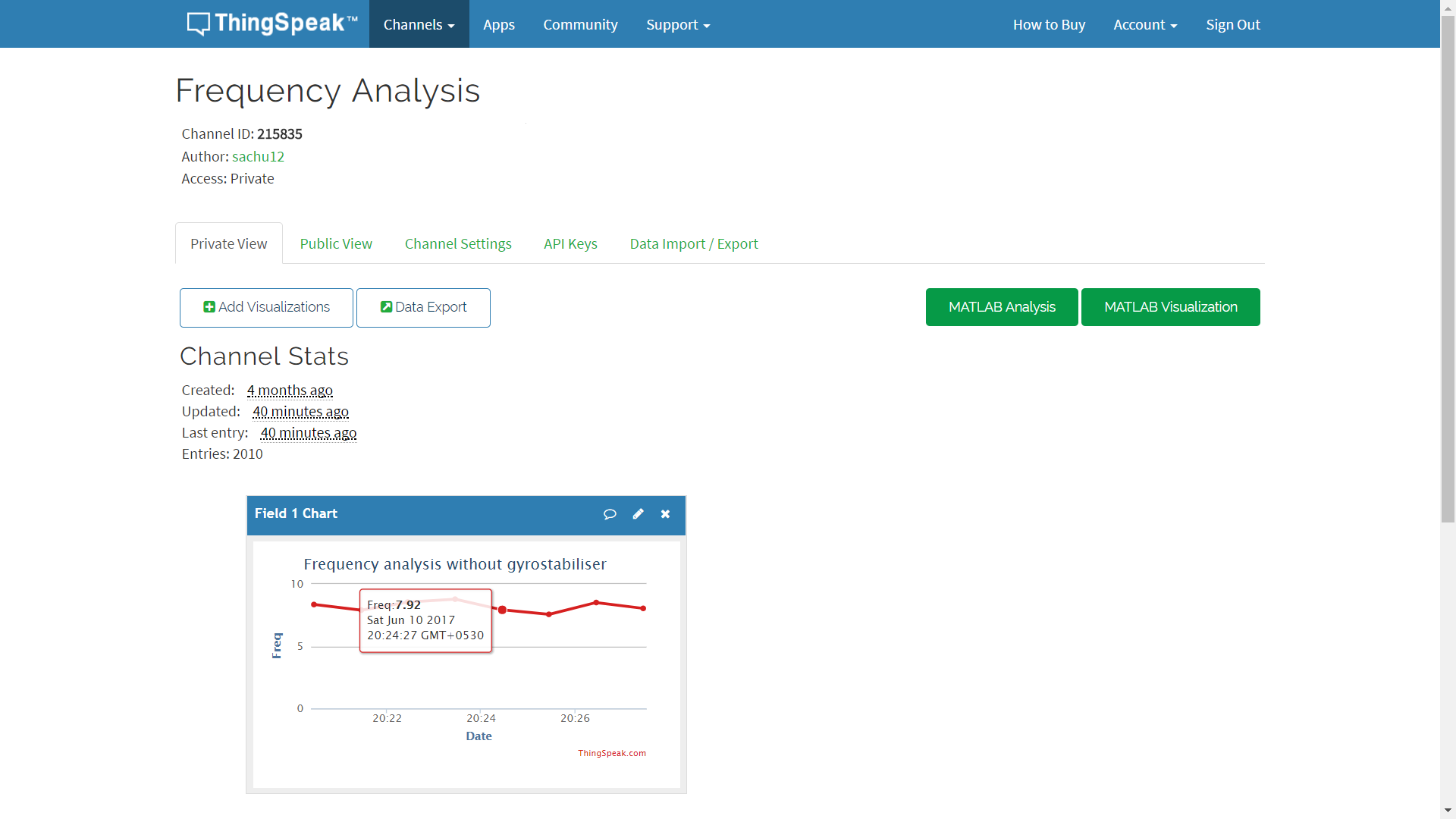Expand the Support dropdown menu

coord(678,24)
